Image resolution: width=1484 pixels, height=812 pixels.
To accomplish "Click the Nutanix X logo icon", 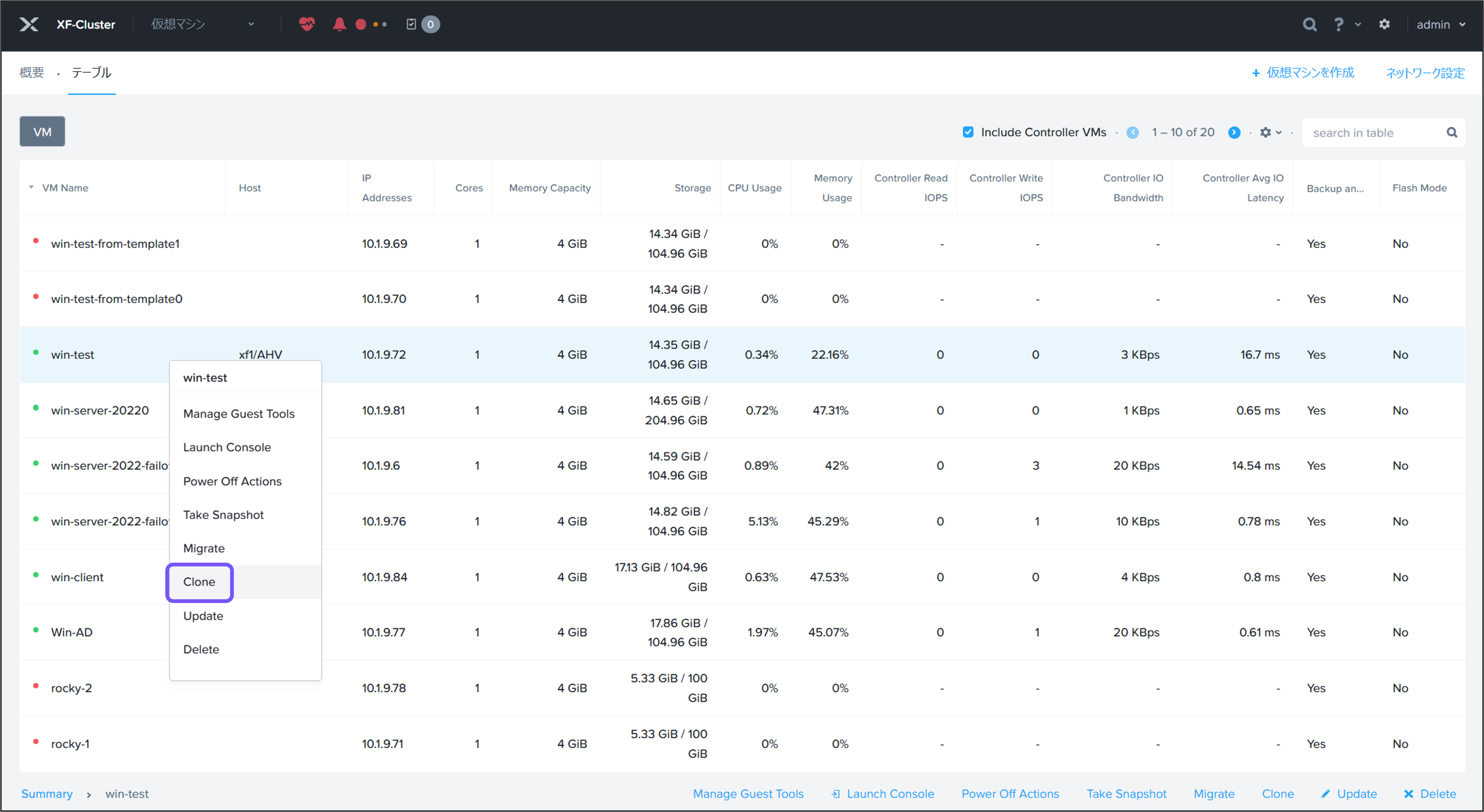I will click(x=28, y=24).
